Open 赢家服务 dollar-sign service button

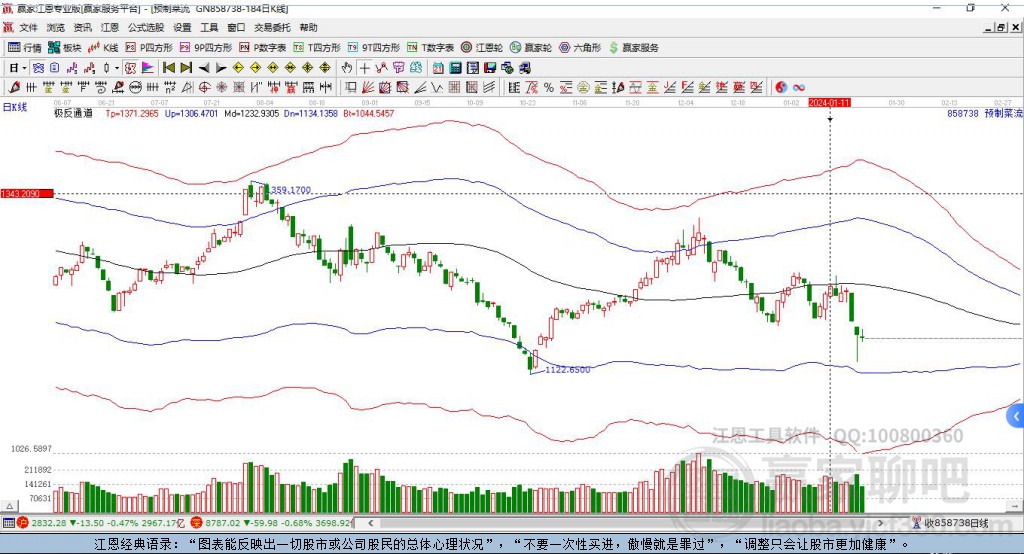[x=633, y=48]
